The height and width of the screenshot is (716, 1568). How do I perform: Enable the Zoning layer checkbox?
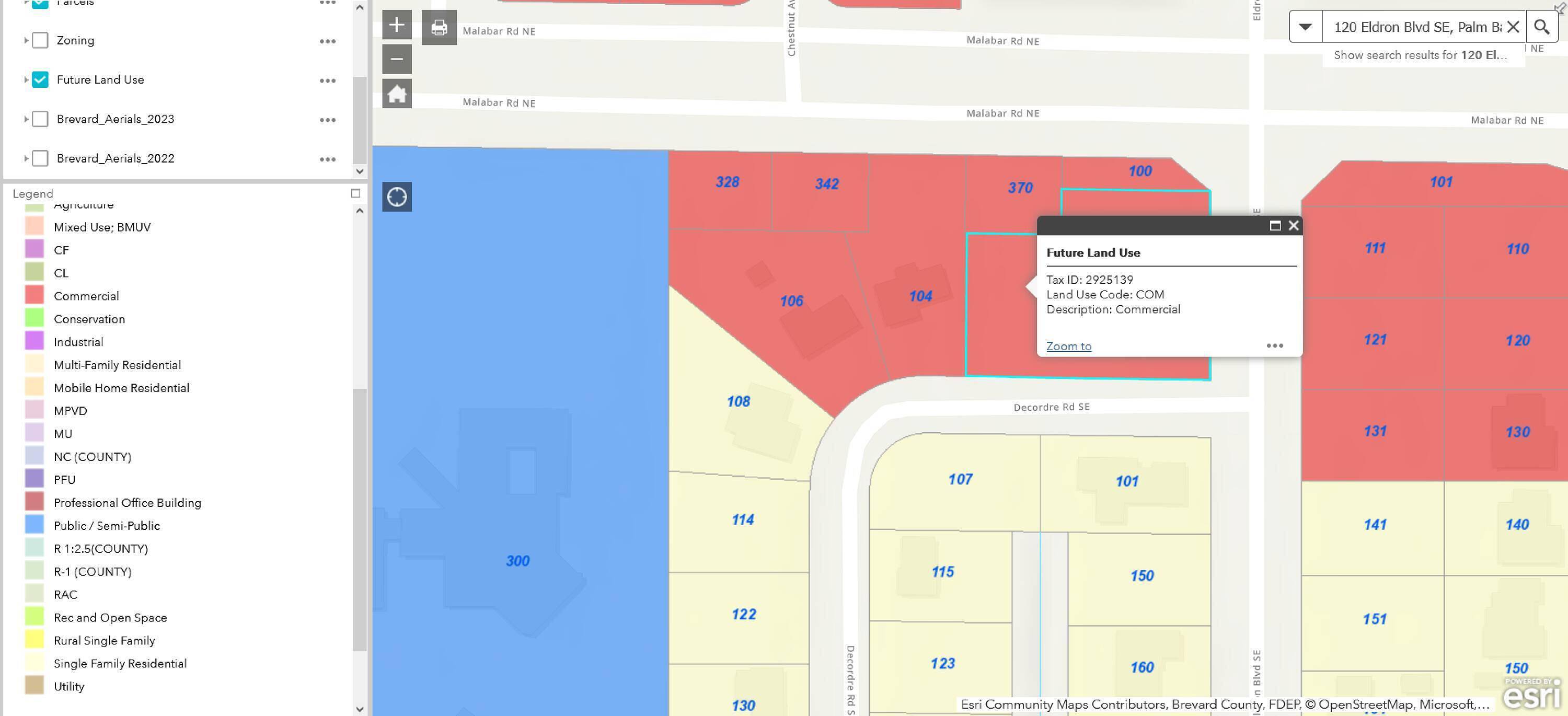(x=40, y=40)
